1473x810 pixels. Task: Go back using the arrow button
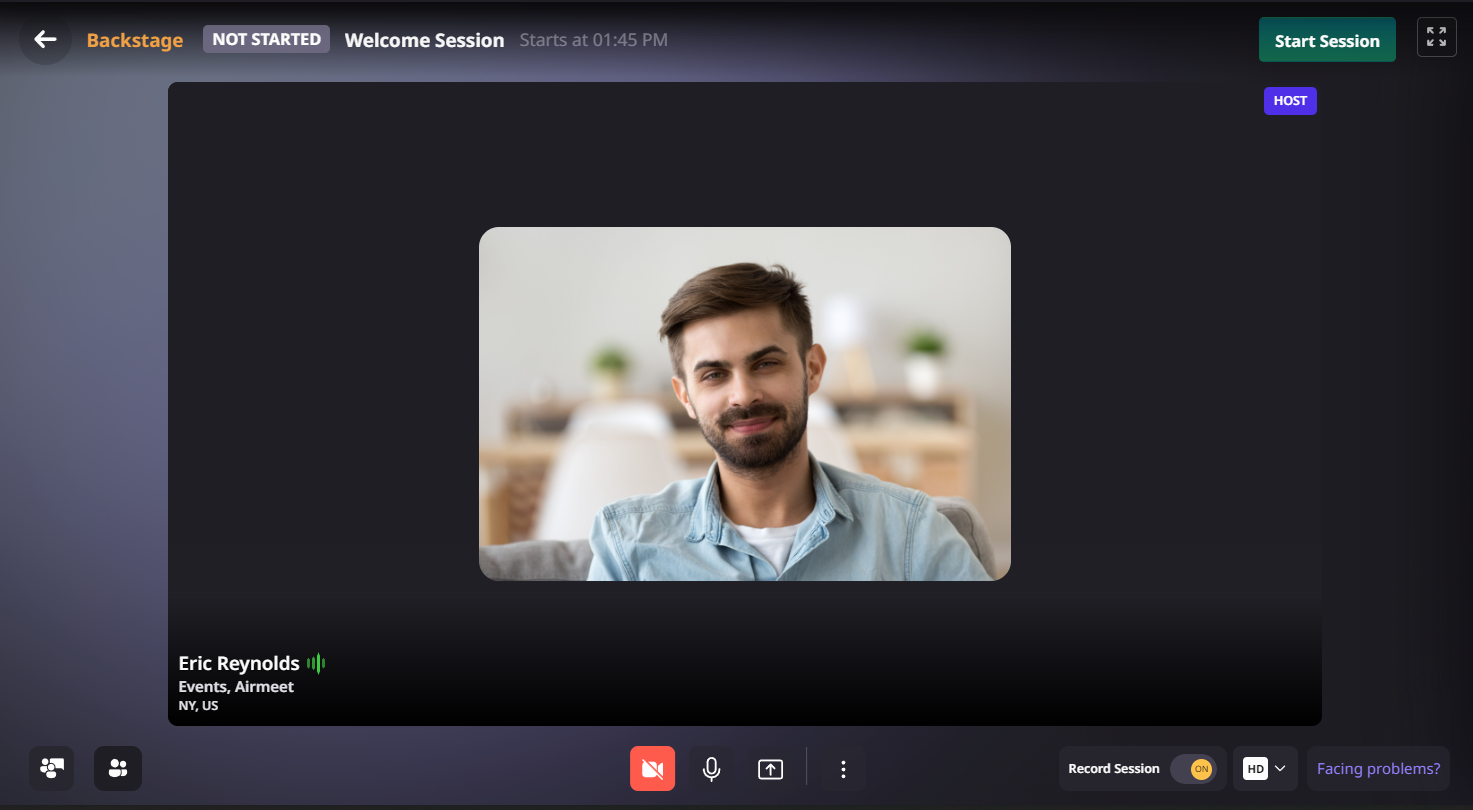click(45, 40)
